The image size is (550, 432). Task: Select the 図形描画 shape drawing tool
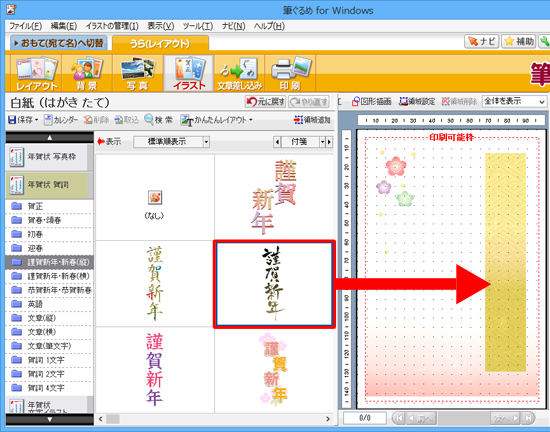pyautogui.click(x=371, y=101)
